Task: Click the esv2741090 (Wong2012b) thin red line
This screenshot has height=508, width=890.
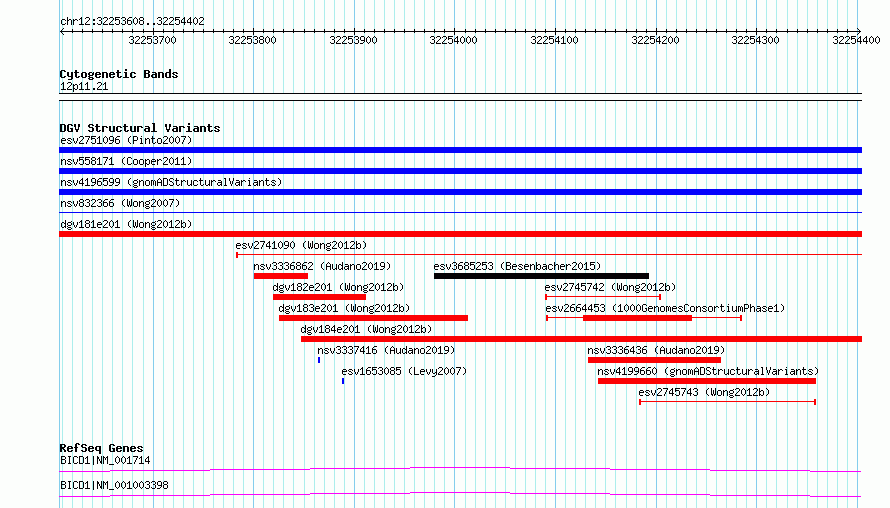Action: [549, 255]
